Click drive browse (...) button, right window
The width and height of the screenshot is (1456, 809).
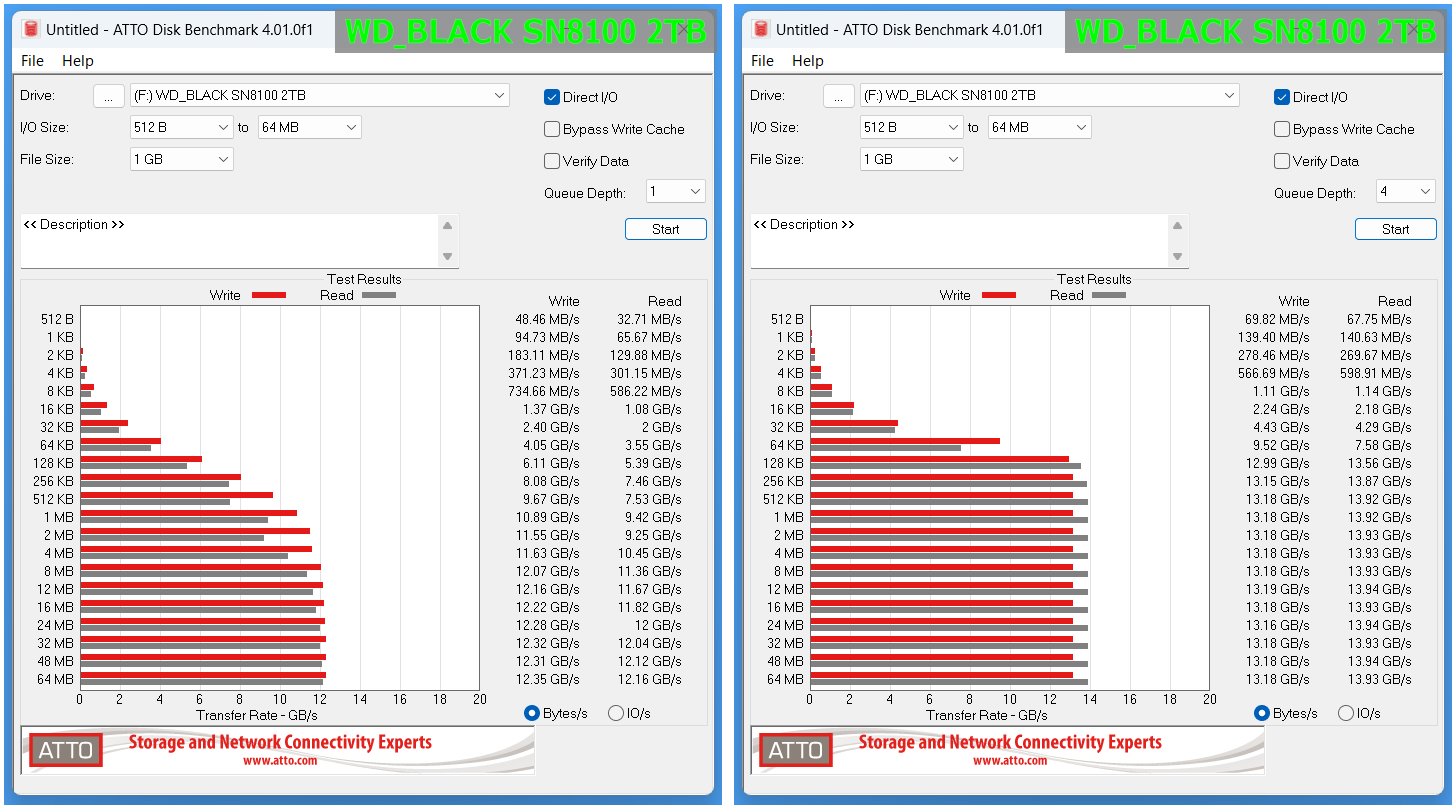click(x=838, y=95)
